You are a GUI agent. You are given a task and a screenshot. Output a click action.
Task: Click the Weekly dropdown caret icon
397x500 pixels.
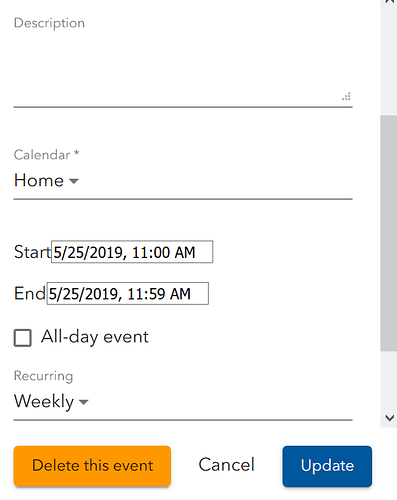[x=83, y=402]
